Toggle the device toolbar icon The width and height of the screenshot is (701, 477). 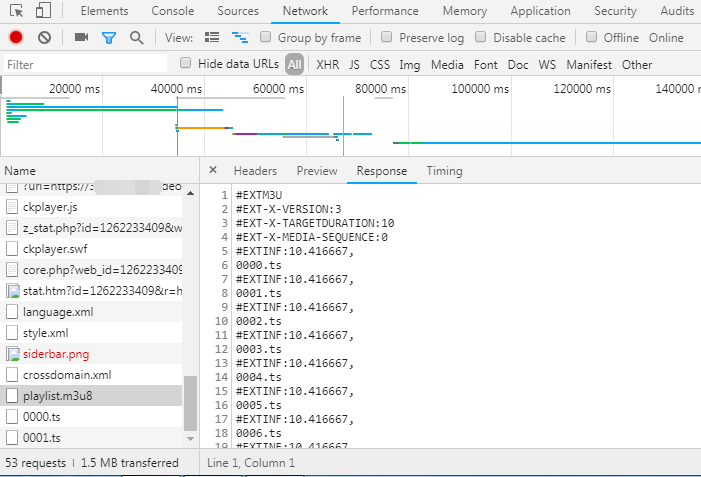pos(43,11)
